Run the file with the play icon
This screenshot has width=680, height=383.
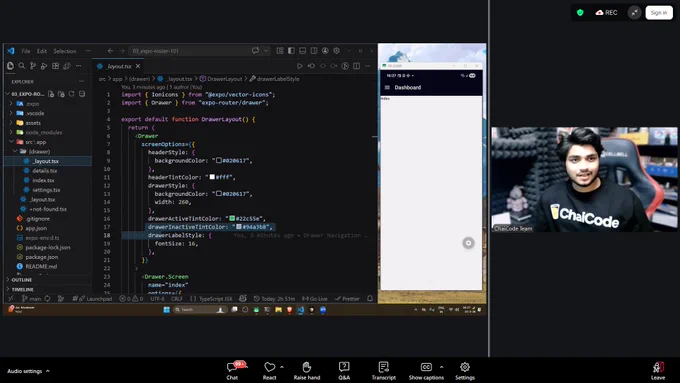(300, 66)
